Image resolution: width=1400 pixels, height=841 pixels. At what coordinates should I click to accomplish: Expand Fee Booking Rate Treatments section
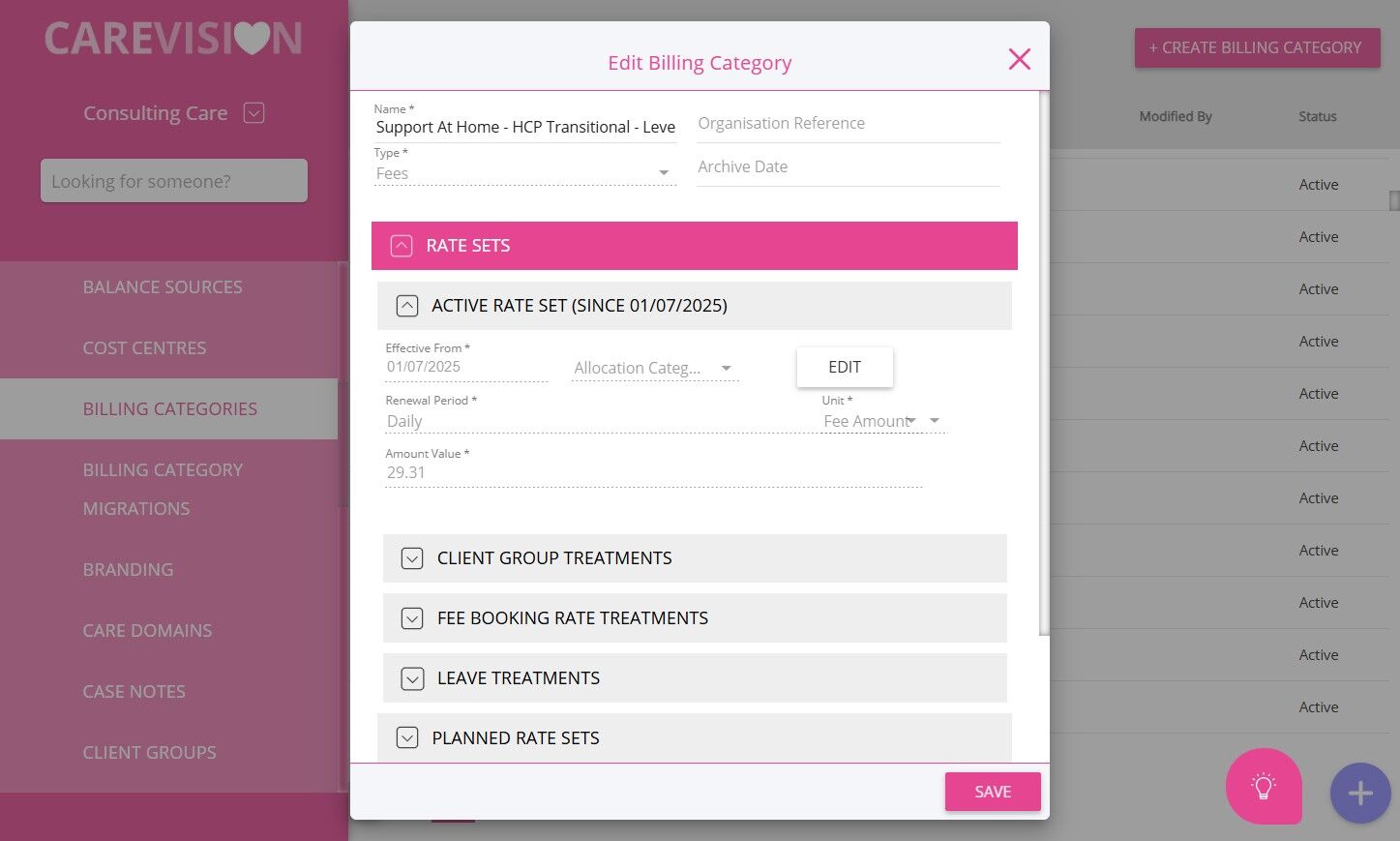(x=412, y=618)
